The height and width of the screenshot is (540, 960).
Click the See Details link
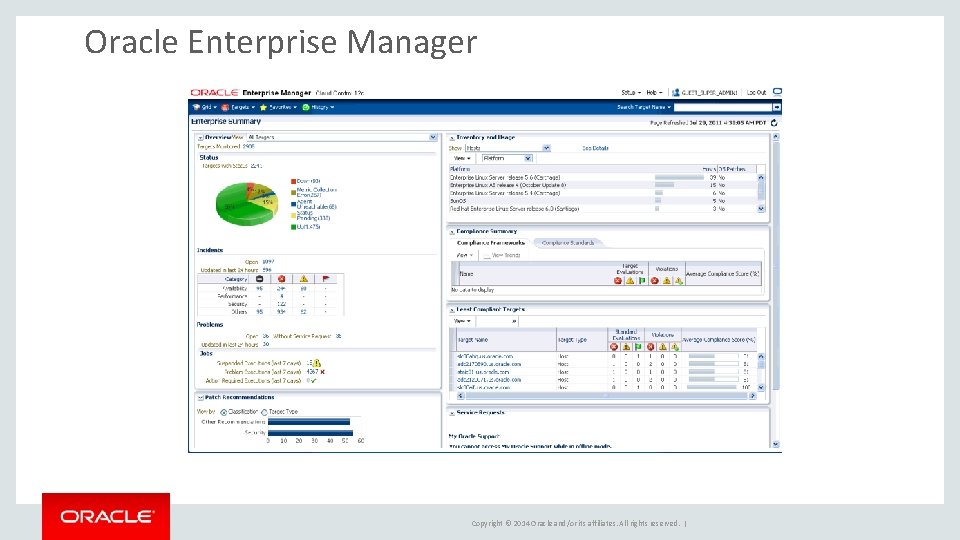pyautogui.click(x=595, y=148)
